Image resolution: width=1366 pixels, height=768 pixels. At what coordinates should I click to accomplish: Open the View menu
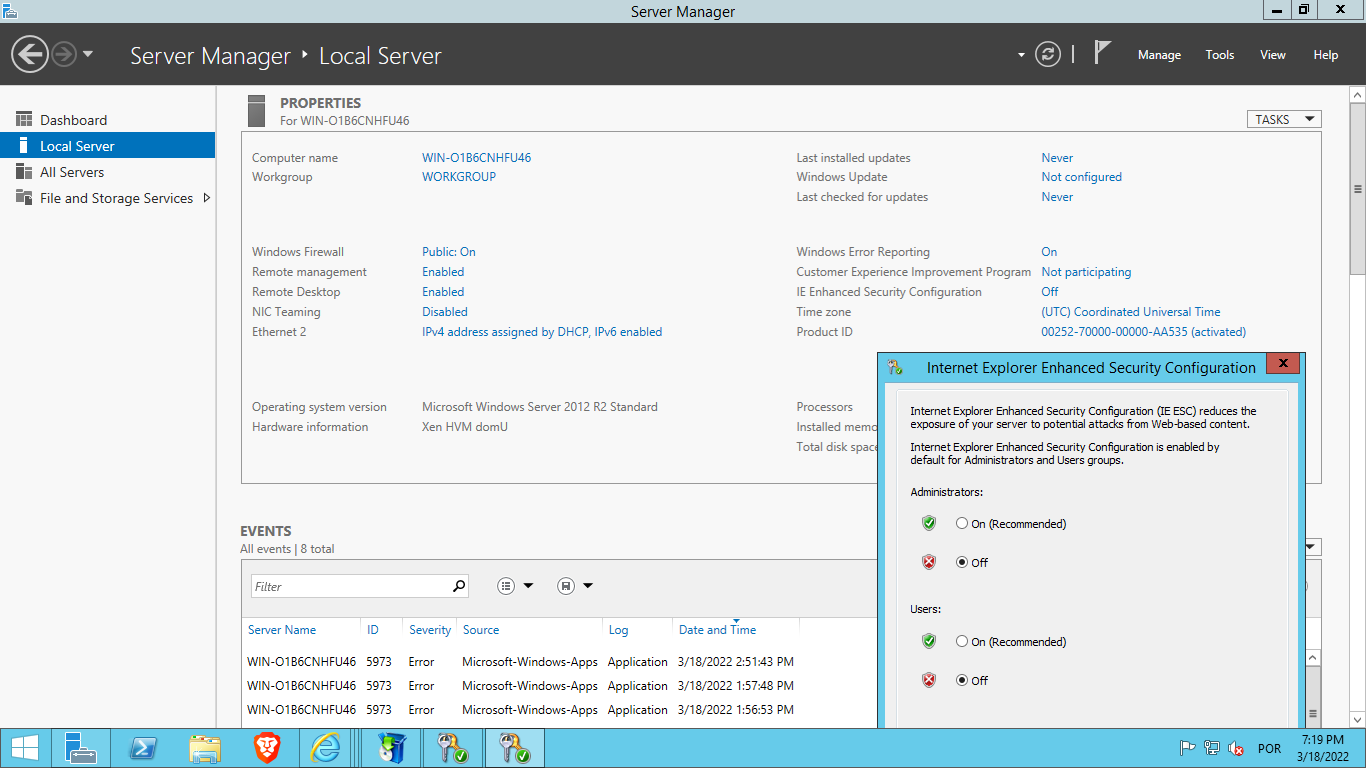tap(1272, 55)
